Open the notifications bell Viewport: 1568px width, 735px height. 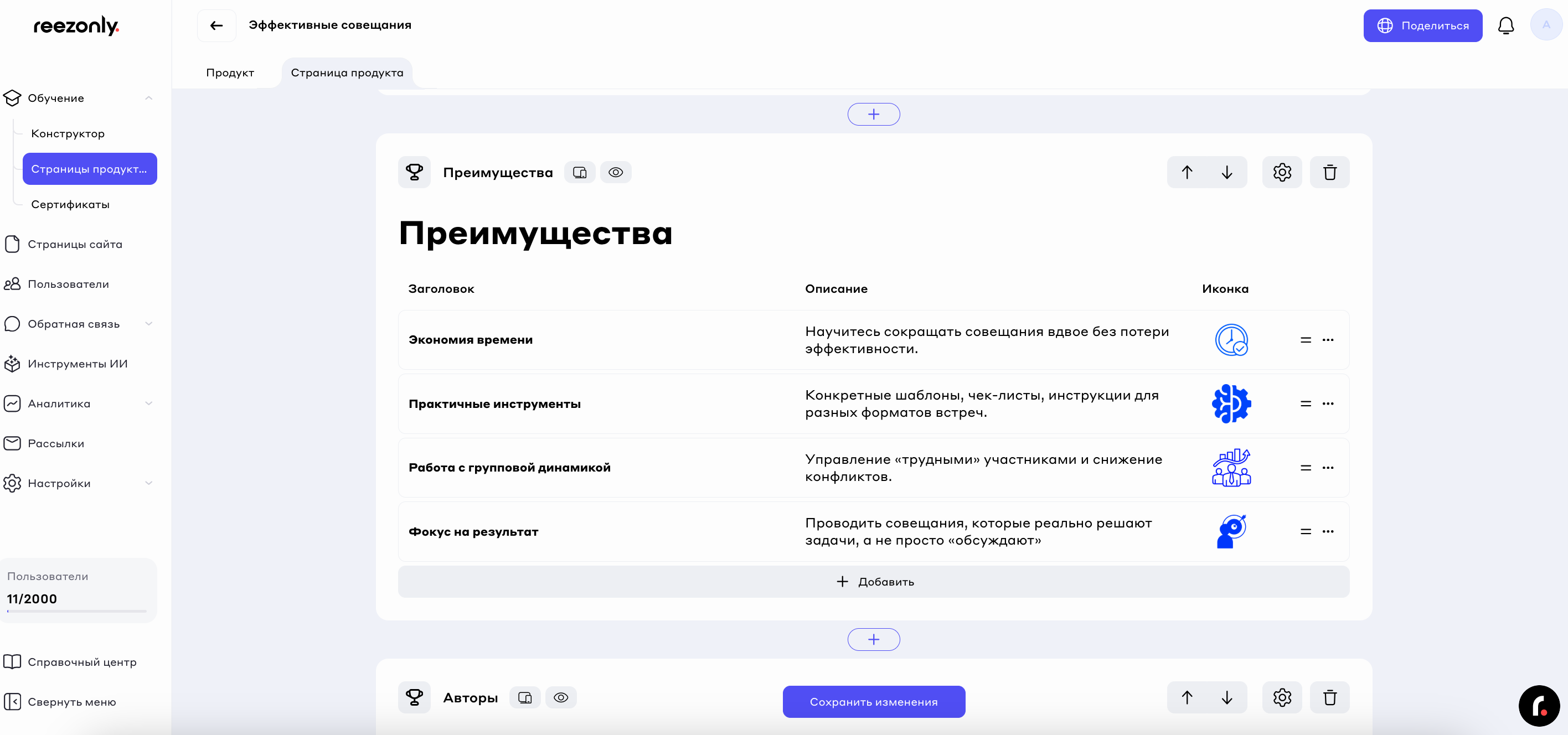click(1505, 25)
